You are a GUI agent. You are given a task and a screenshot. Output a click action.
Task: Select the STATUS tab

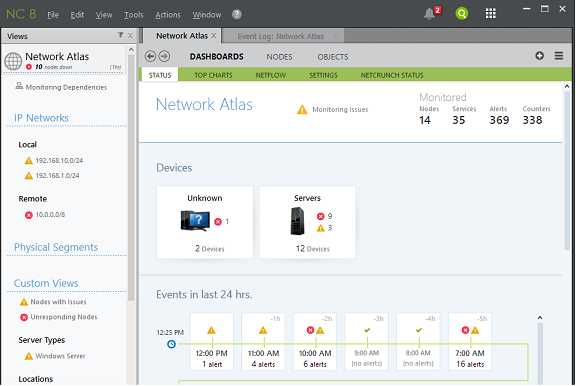click(160, 75)
